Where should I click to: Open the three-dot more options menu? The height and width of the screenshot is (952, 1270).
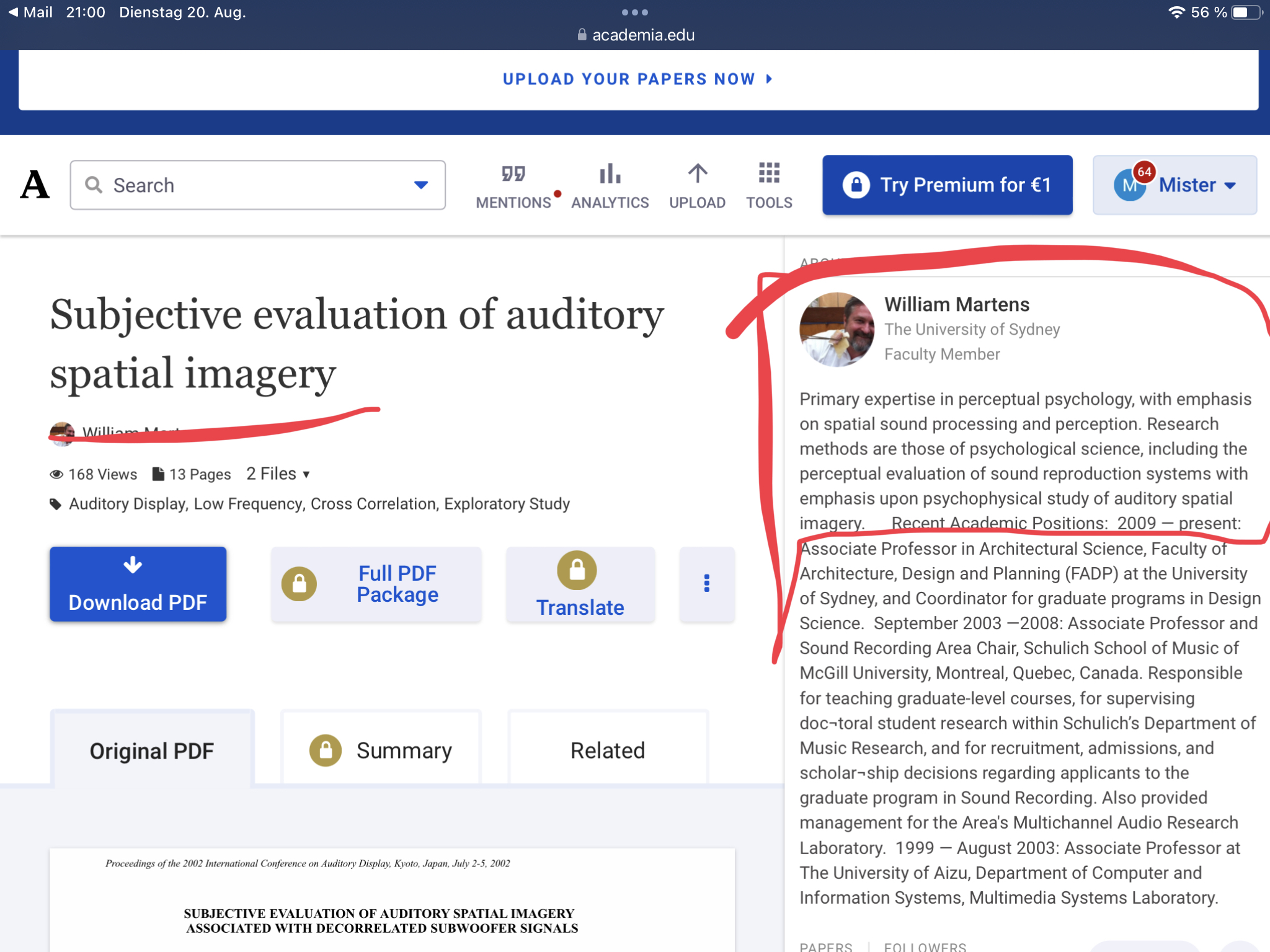pyautogui.click(x=707, y=584)
